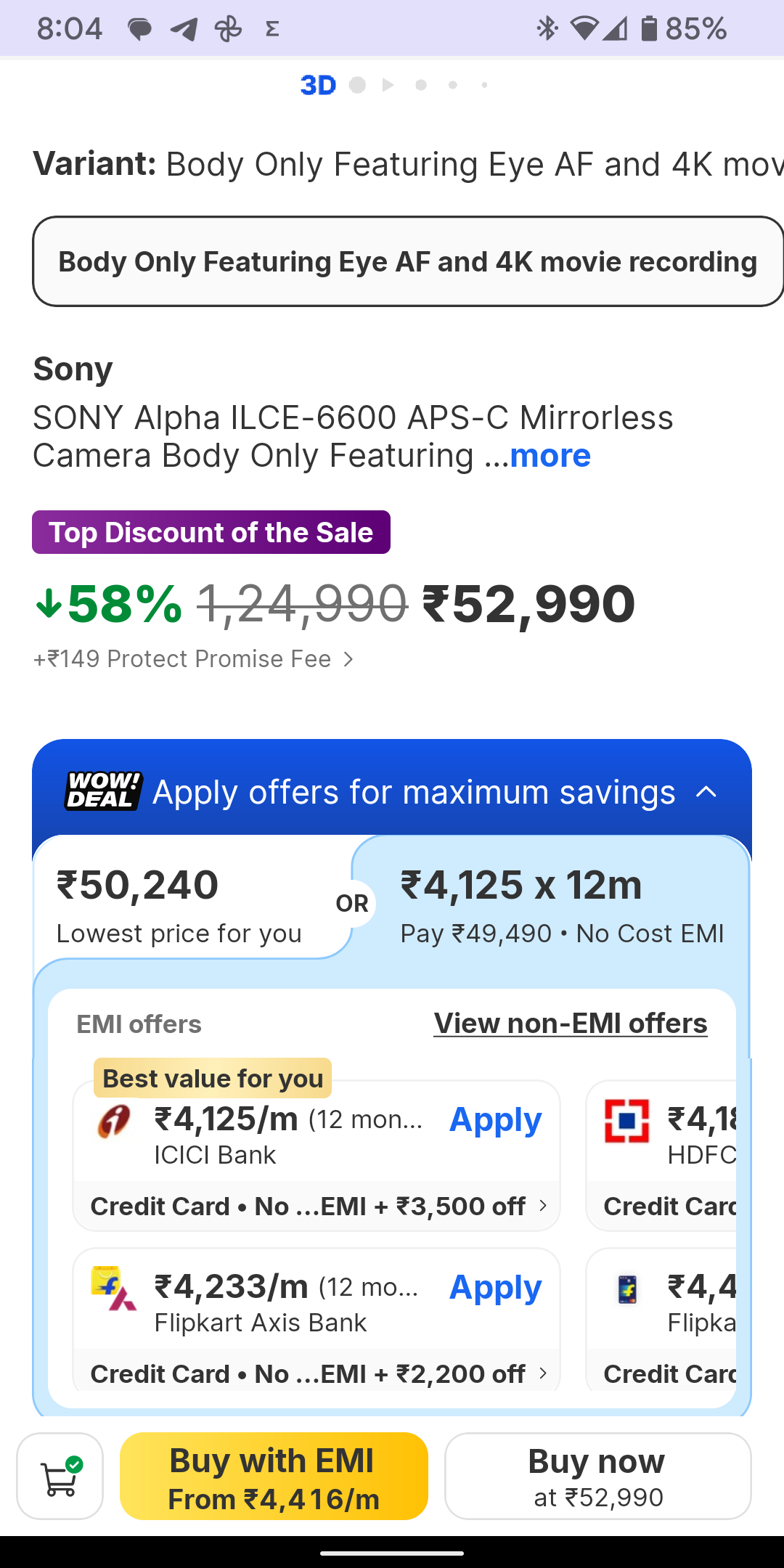Expand ICICI Credit Card ₹3,500 off details
This screenshot has height=1568, width=784.
[x=543, y=1206]
